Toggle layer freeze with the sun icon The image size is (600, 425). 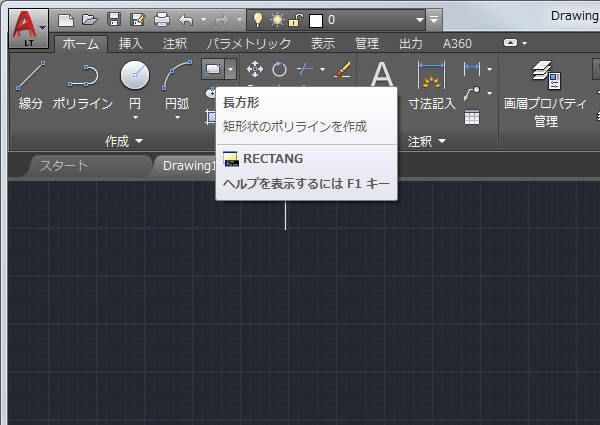[277, 20]
